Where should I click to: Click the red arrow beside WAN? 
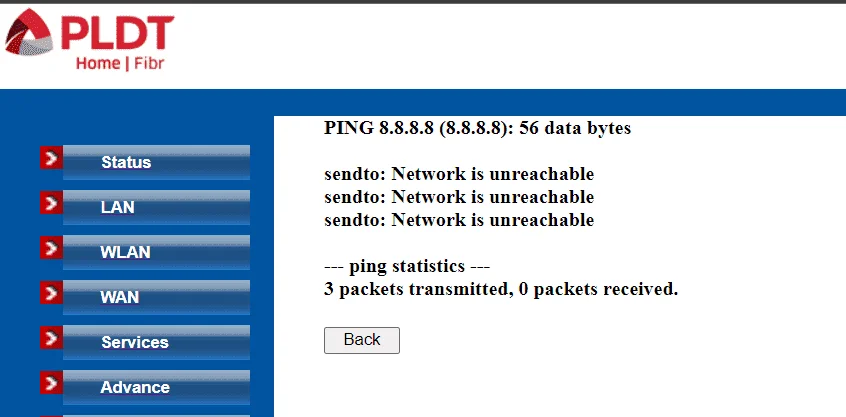coord(51,293)
